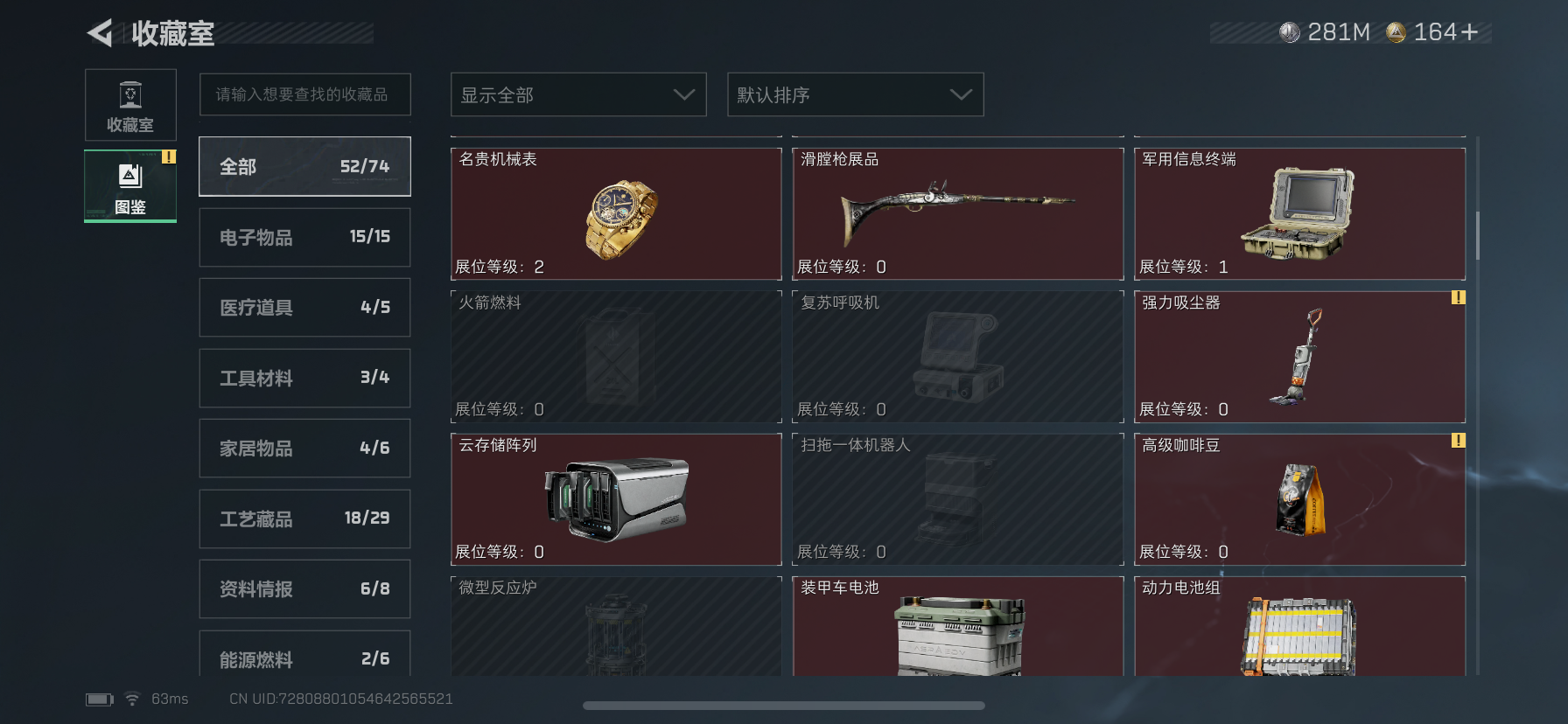This screenshot has height=724, width=1568.
Task: Click the exclamation badge on 强力吸尘器
Action: (1458, 297)
